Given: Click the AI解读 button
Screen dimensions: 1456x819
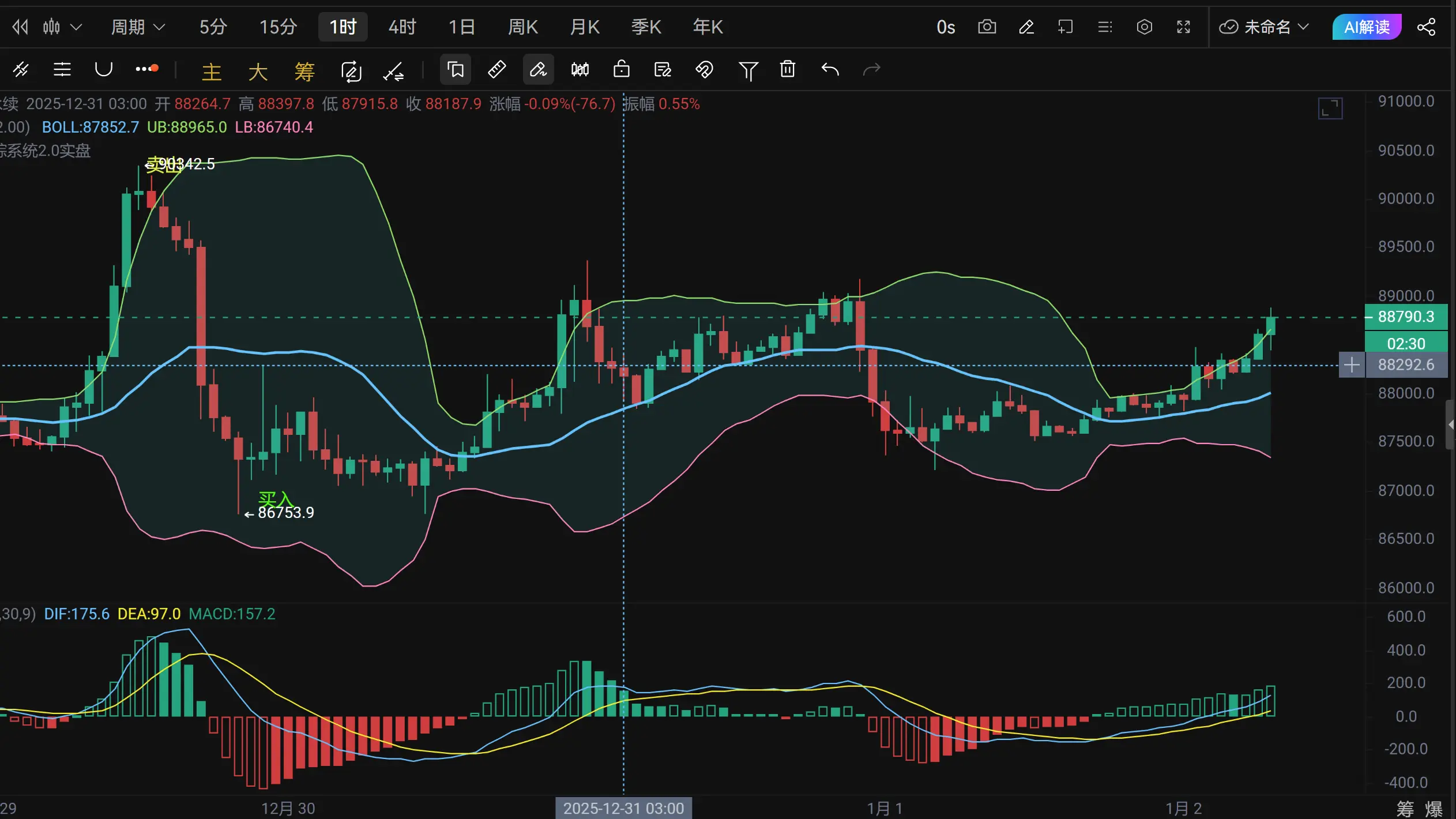Looking at the screenshot, I should (x=1367, y=27).
